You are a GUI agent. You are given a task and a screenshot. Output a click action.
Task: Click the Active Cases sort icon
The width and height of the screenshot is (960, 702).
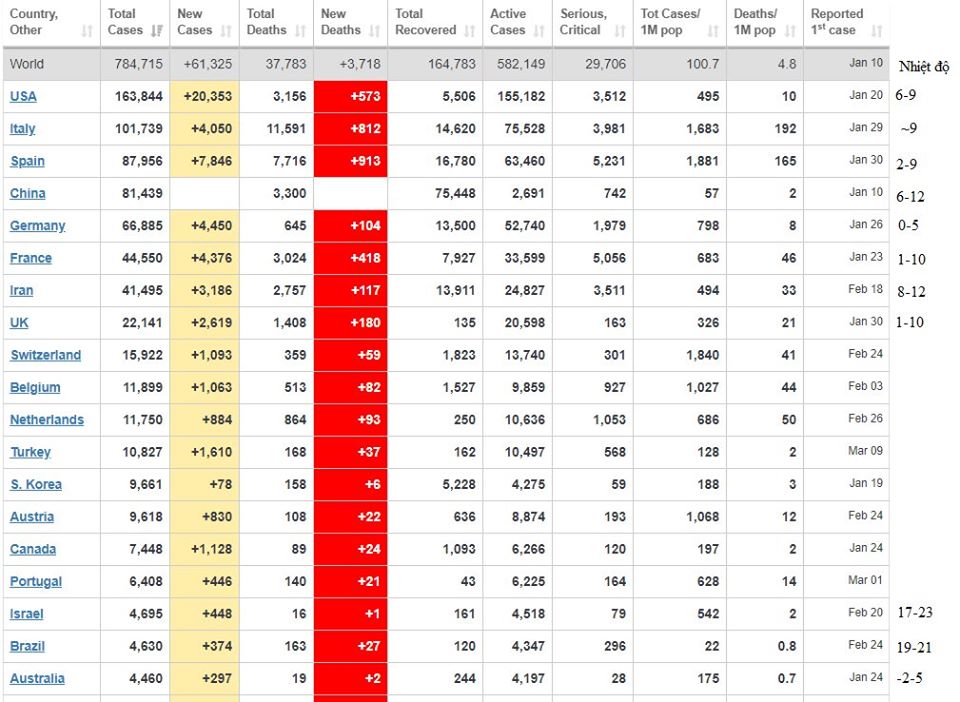[x=540, y=31]
